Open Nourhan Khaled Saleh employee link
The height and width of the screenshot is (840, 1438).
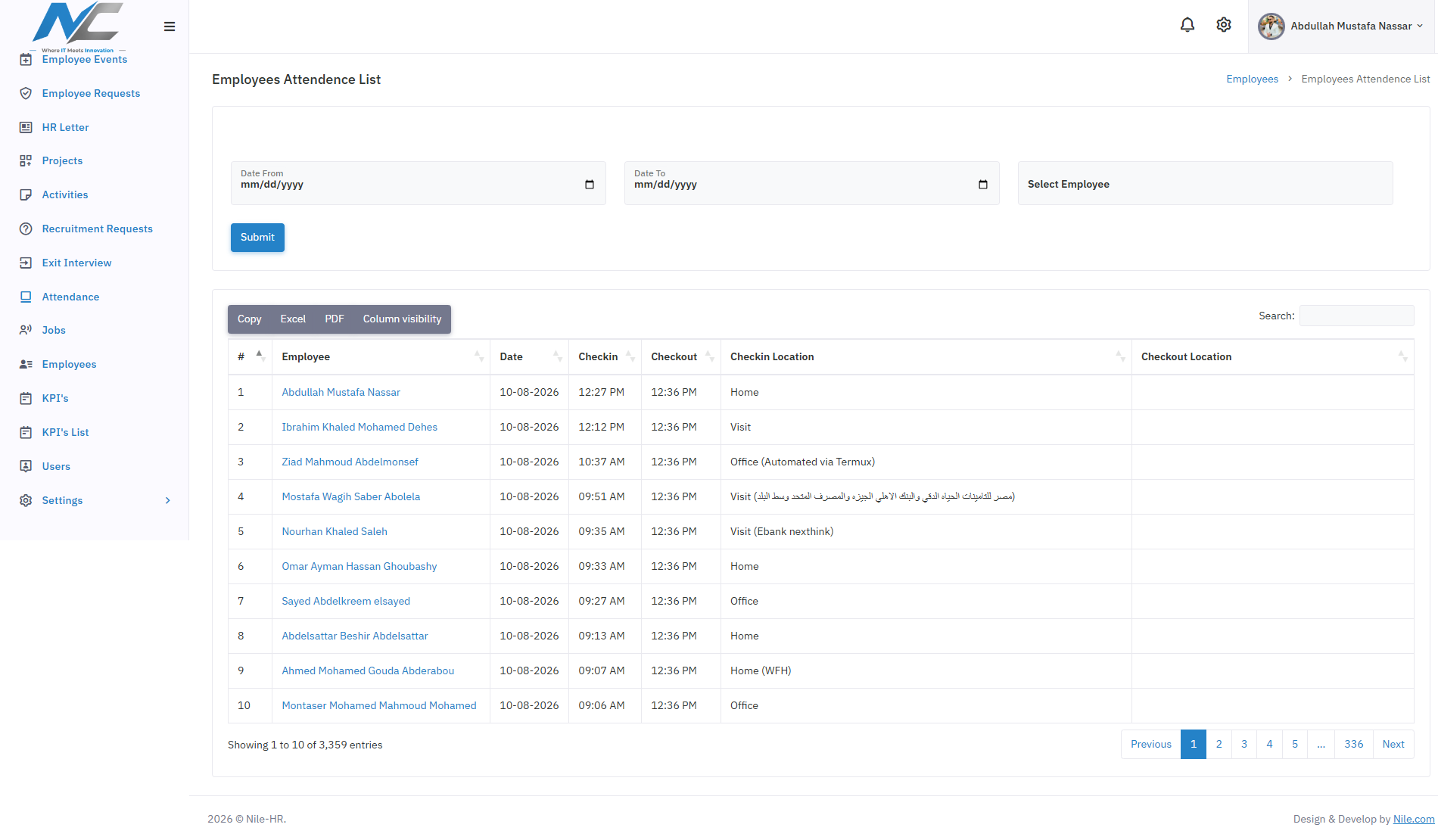335,531
